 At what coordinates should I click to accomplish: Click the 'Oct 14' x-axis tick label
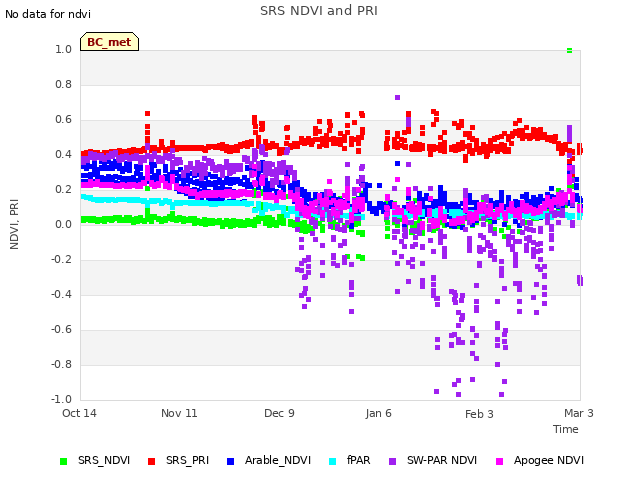point(79,413)
